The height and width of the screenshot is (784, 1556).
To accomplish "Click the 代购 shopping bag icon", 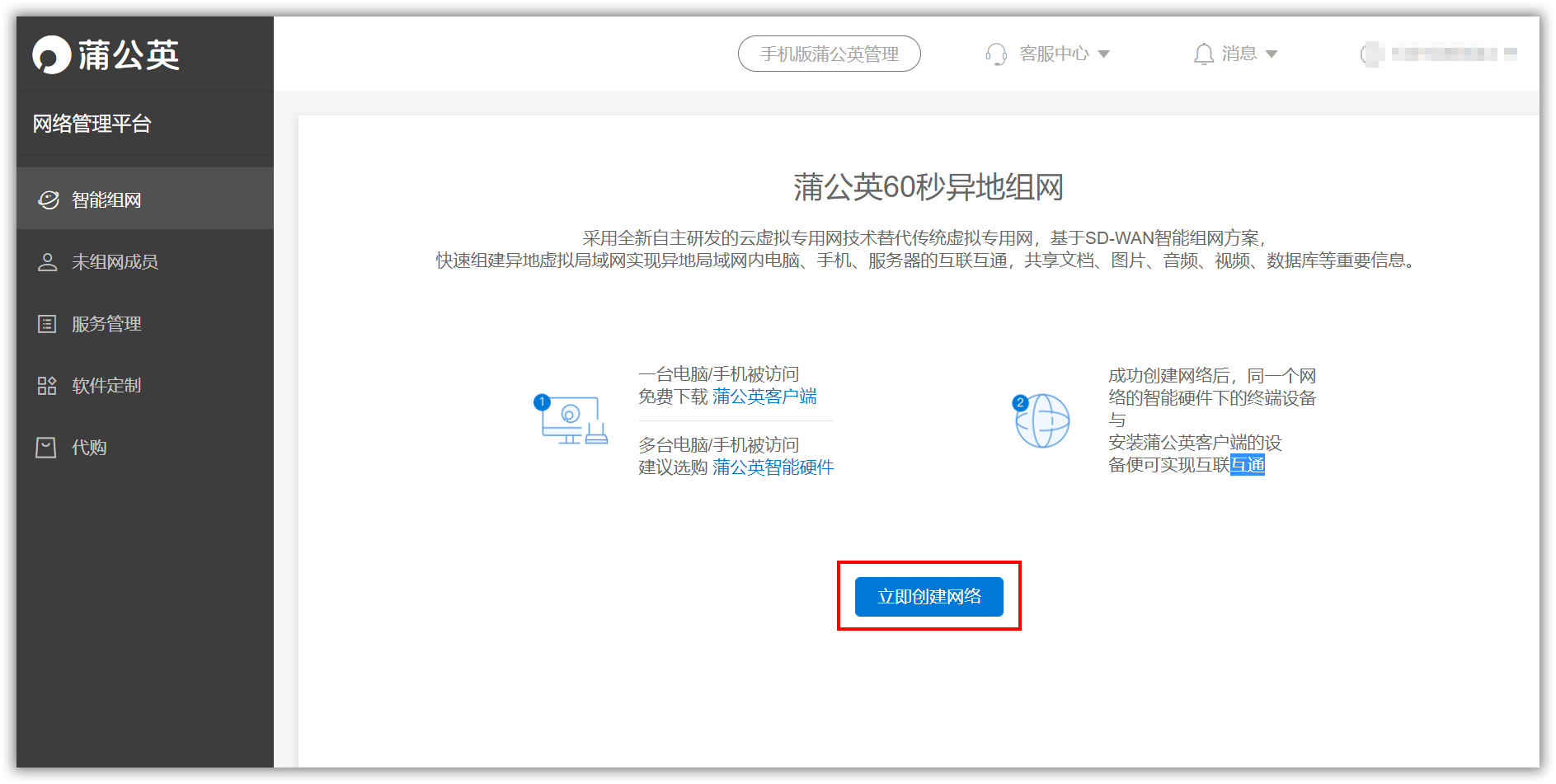I will [46, 448].
